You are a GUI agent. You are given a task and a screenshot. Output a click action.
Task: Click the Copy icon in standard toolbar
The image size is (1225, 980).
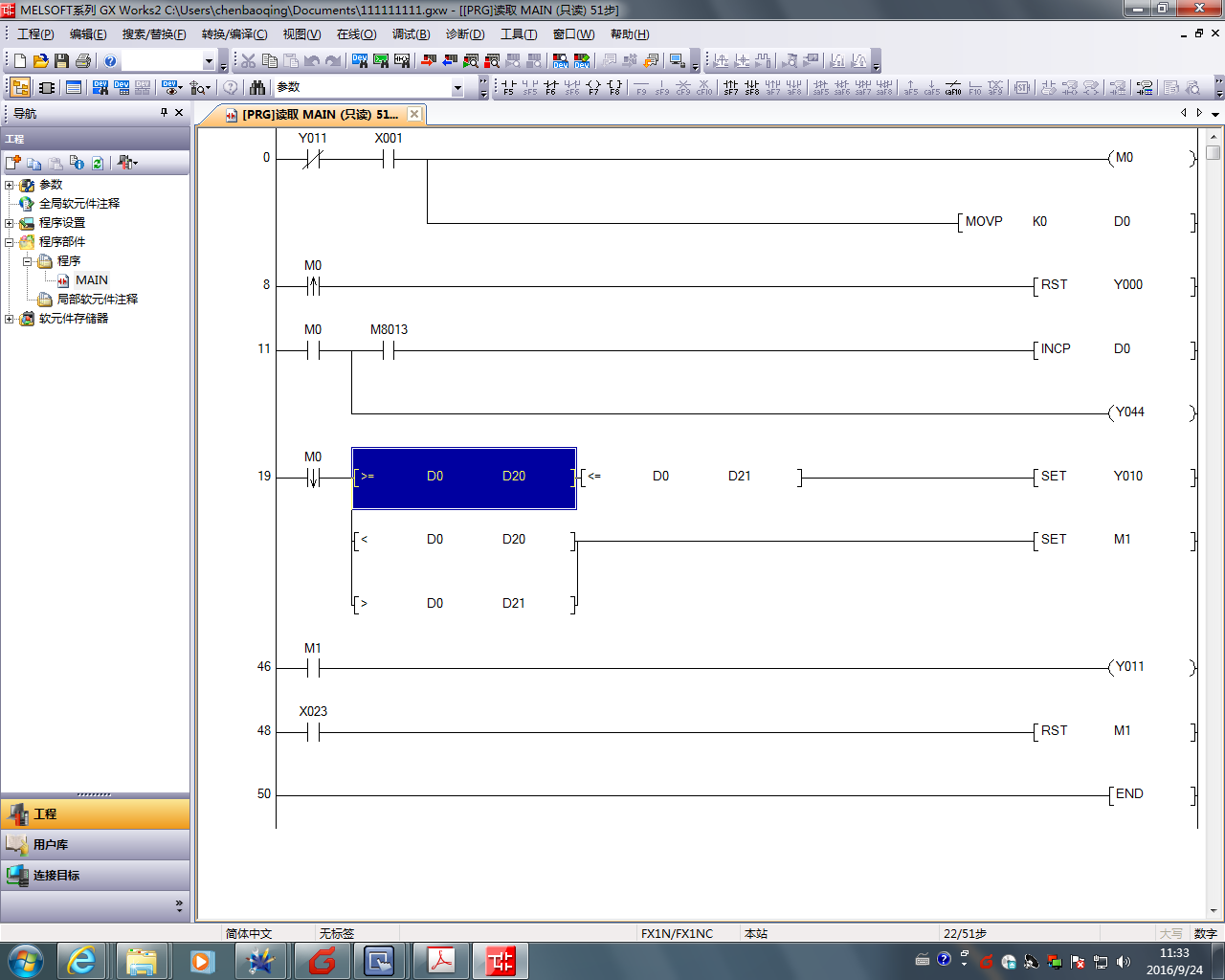click(x=270, y=61)
